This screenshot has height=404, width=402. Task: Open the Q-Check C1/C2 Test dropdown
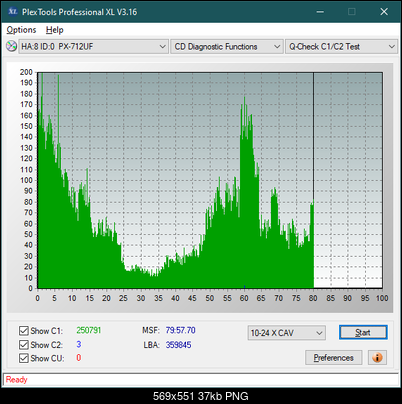point(341,47)
